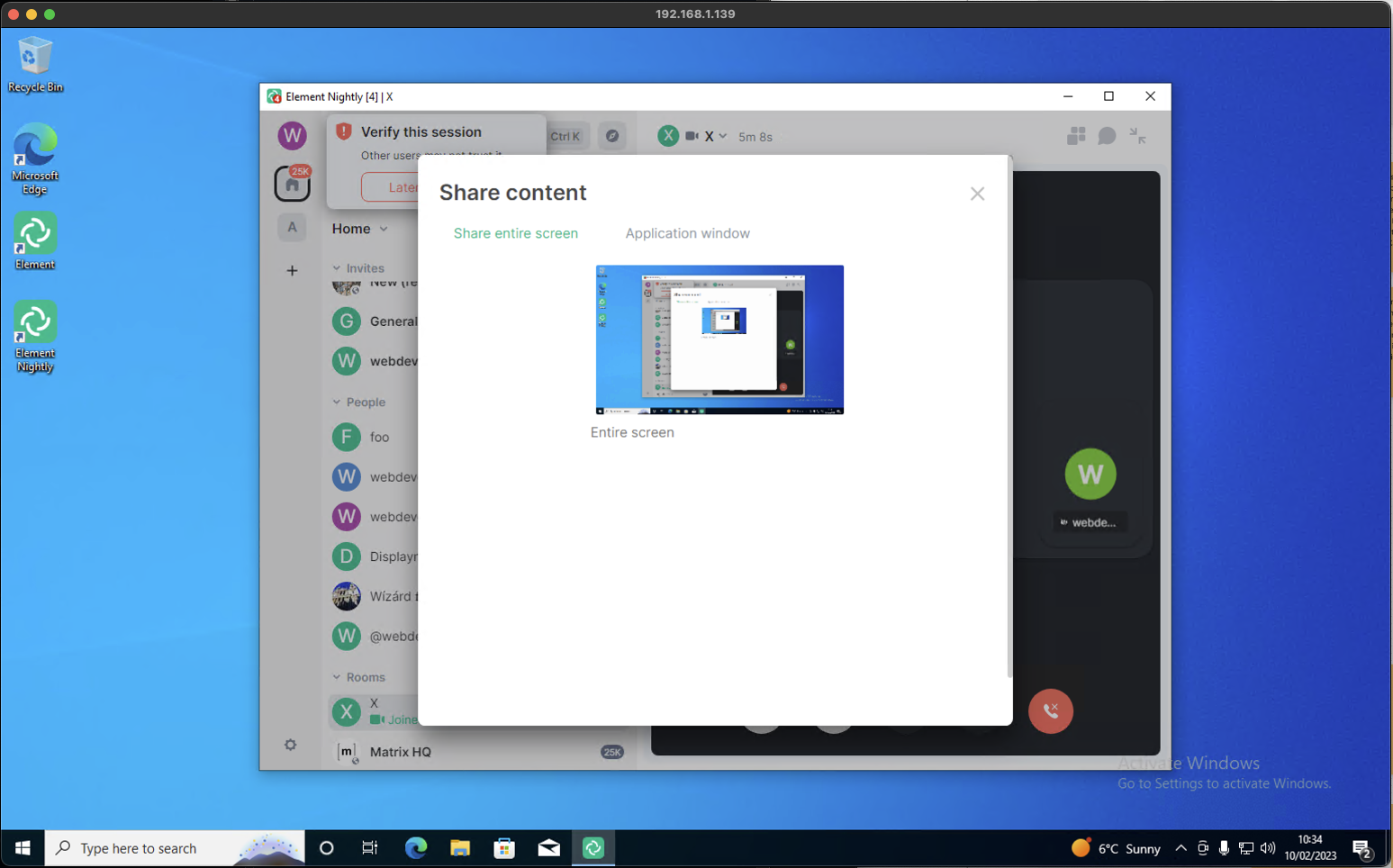This screenshot has height=868, width=1393.
Task: Change call layout using the grid icon
Action: tap(1075, 135)
